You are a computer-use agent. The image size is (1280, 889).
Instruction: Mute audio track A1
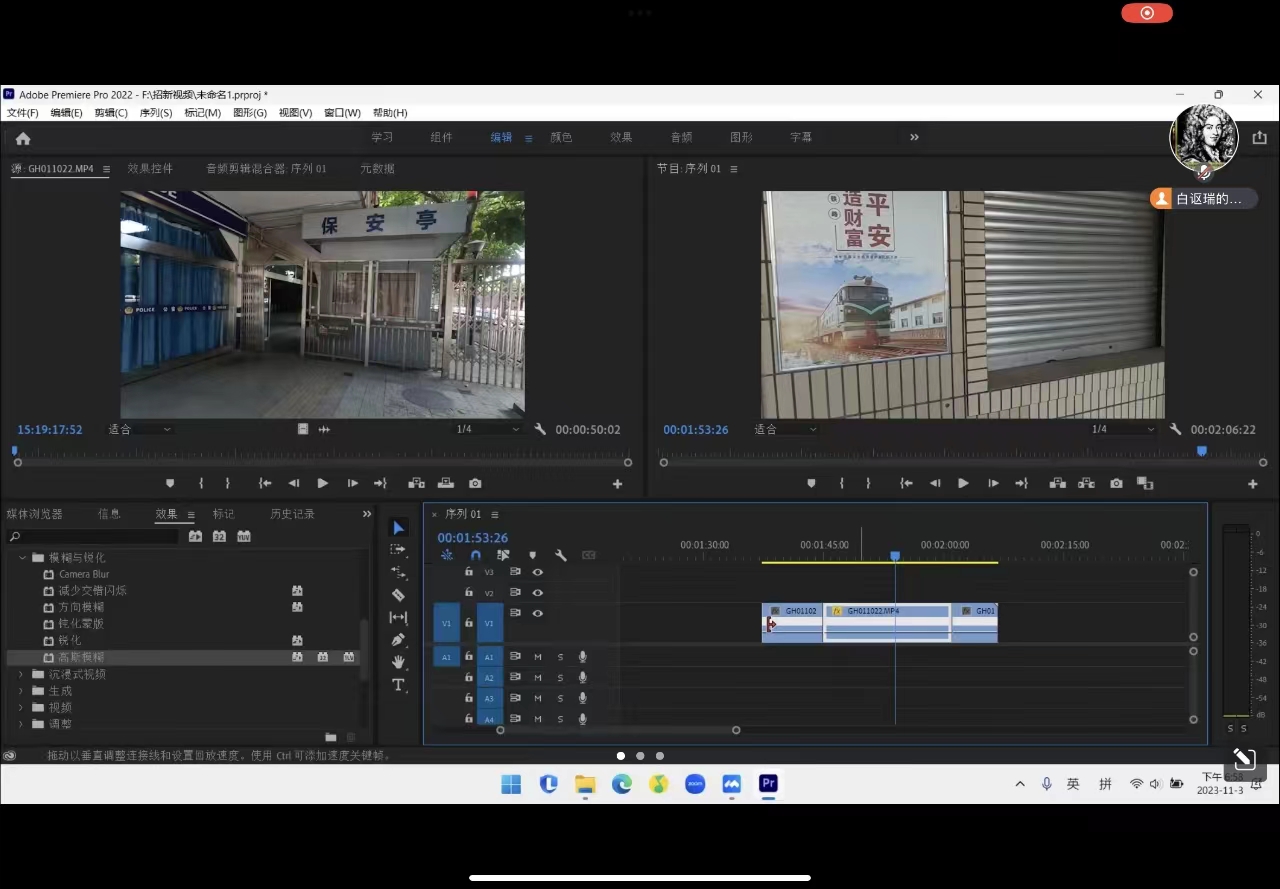(x=538, y=657)
